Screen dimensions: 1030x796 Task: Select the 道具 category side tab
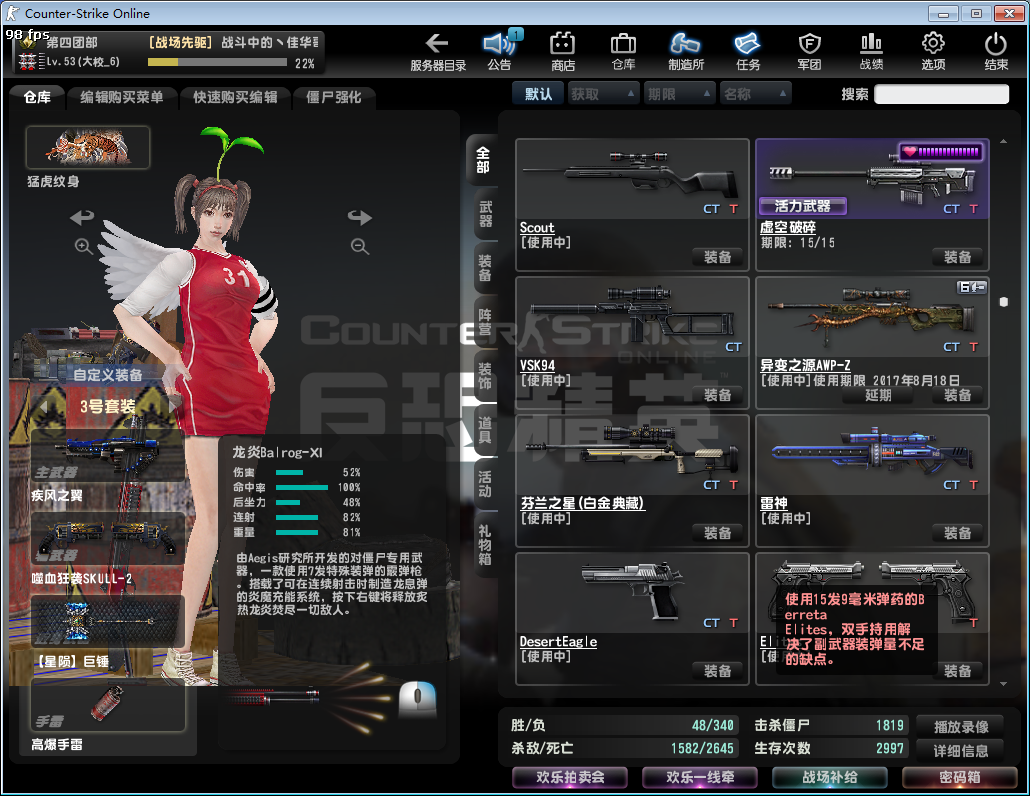point(485,430)
